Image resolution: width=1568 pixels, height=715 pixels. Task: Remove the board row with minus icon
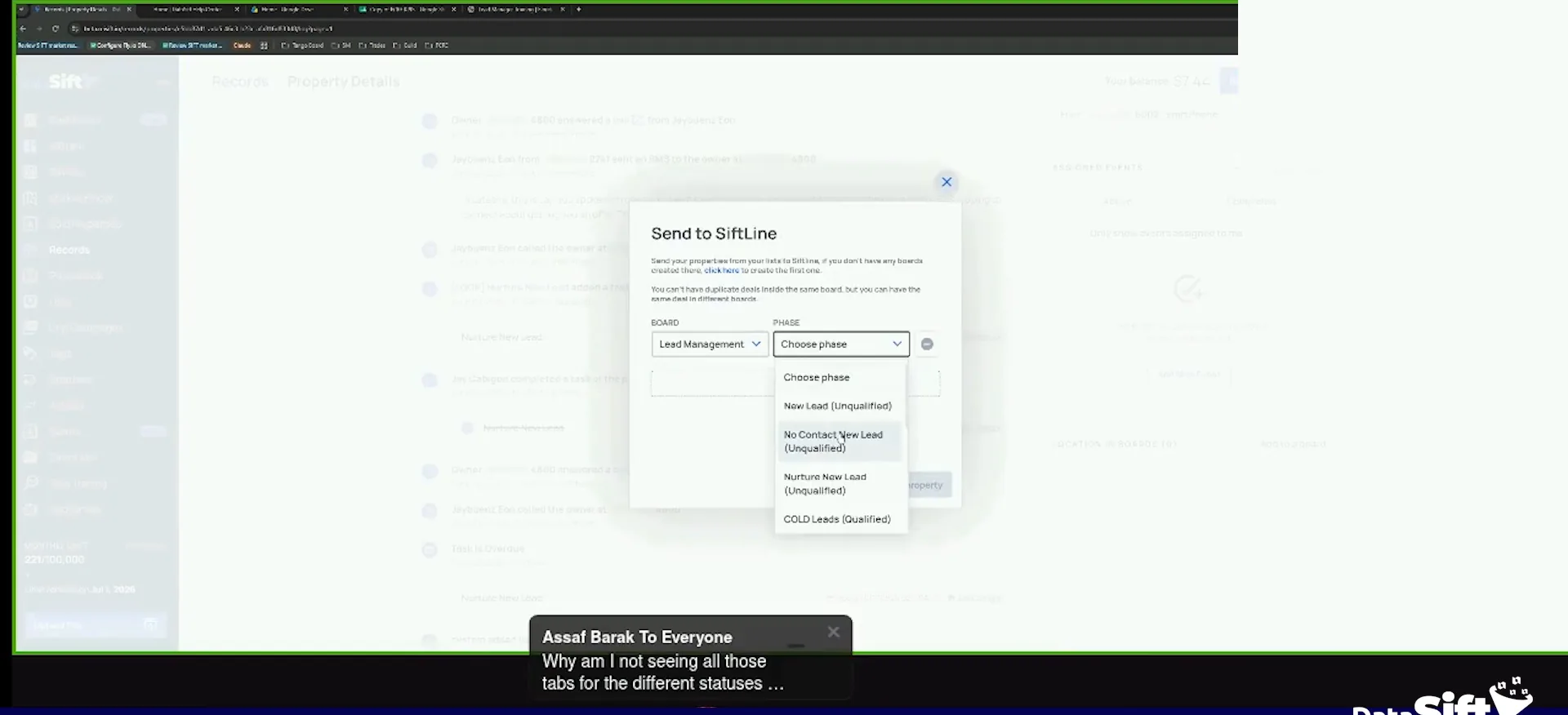pos(927,344)
